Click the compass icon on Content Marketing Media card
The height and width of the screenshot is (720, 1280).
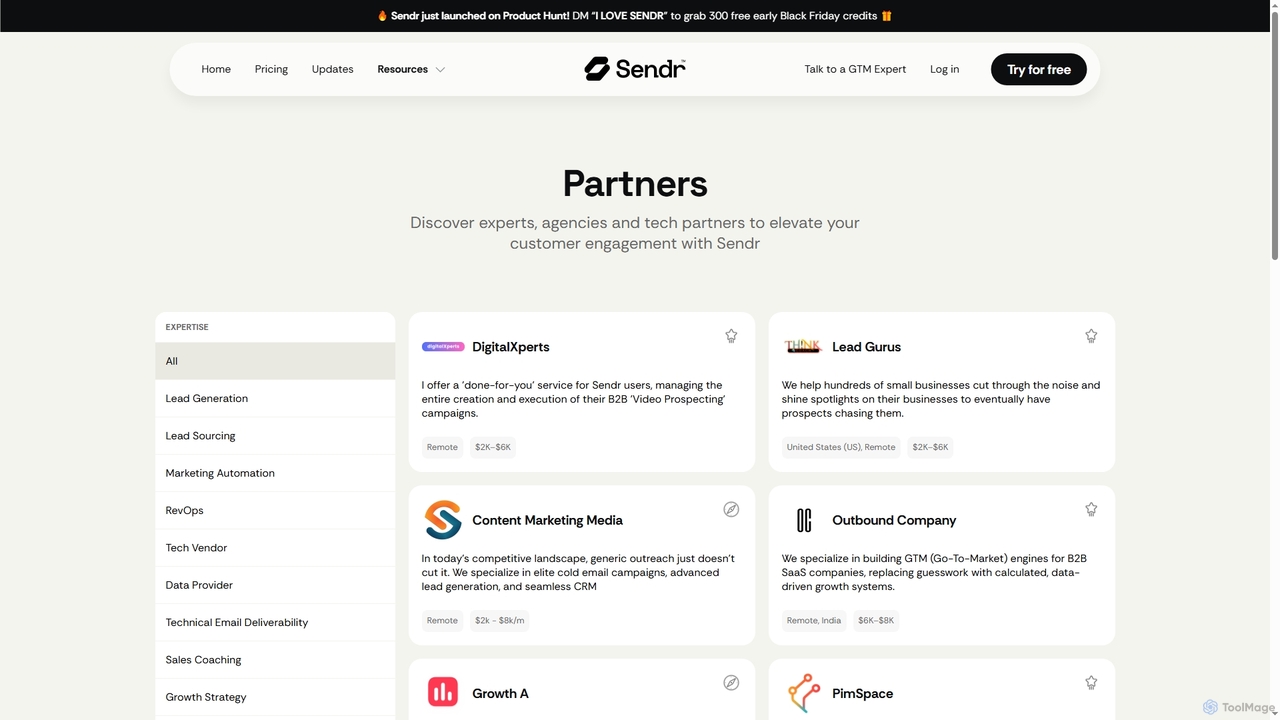[731, 509]
